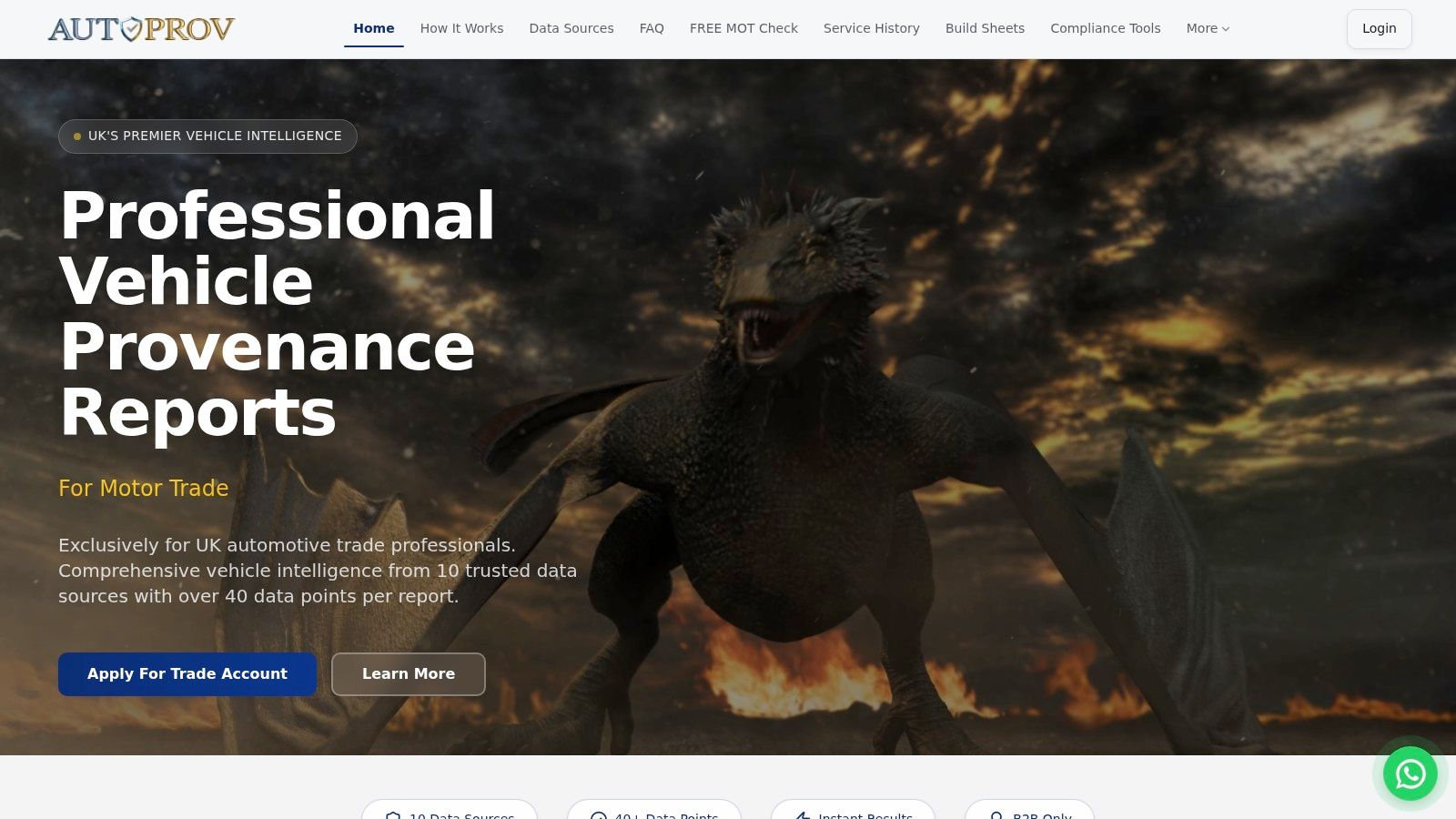Click the 10 Data Sources badge
This screenshot has height=819, width=1456.
coord(450,809)
